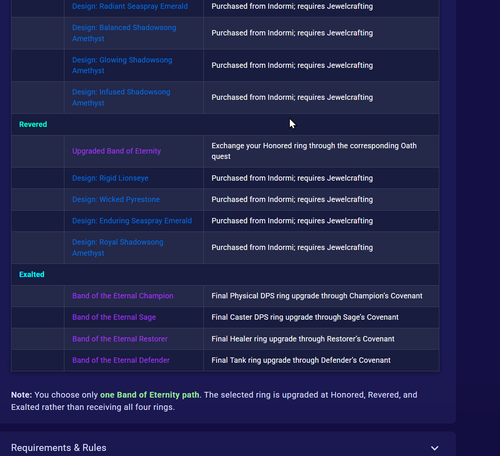500x456 pixels.
Task: Select the Revered reputation header
Action: (x=33, y=124)
